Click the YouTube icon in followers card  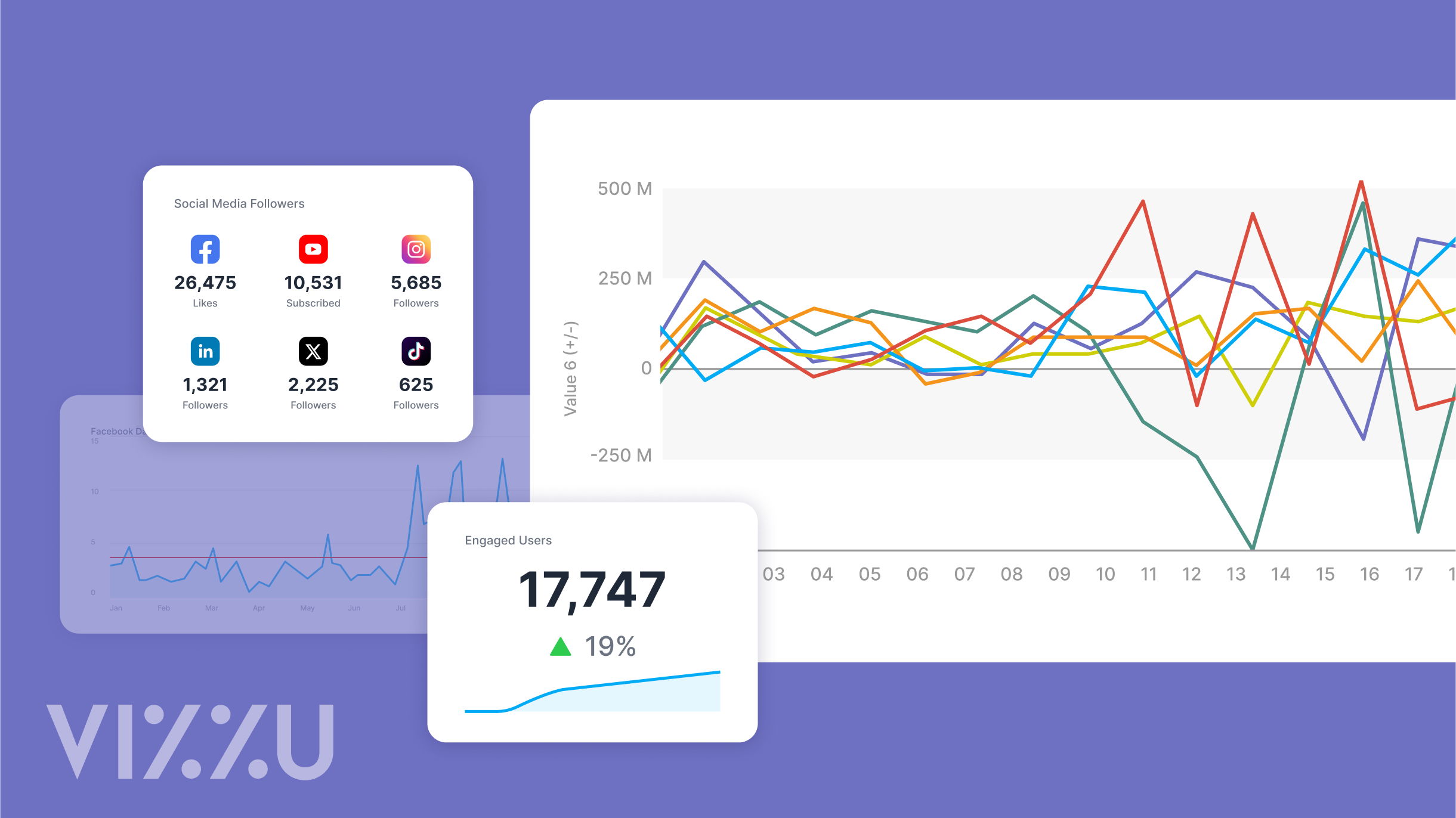tap(313, 249)
